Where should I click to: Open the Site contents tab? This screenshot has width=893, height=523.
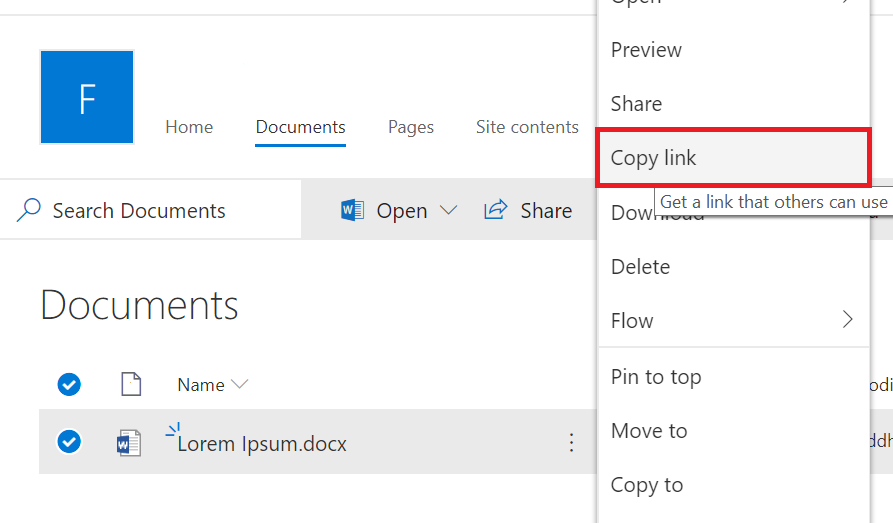click(527, 127)
